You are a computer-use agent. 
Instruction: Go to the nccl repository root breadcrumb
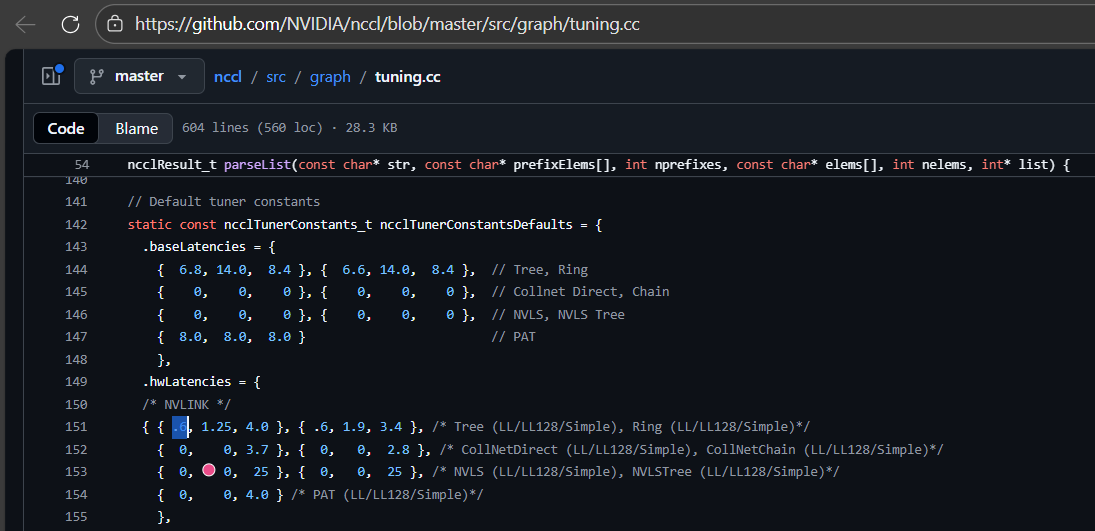pyautogui.click(x=230, y=76)
